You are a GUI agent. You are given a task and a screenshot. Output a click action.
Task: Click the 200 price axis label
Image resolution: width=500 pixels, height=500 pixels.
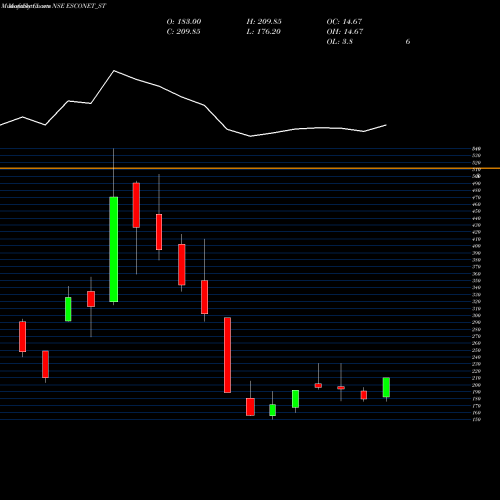tap(476, 385)
